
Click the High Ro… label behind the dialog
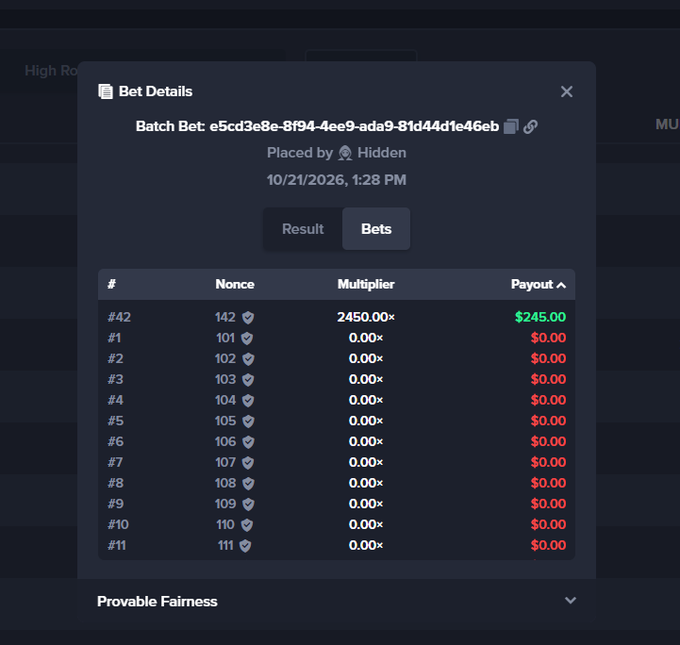tap(51, 71)
